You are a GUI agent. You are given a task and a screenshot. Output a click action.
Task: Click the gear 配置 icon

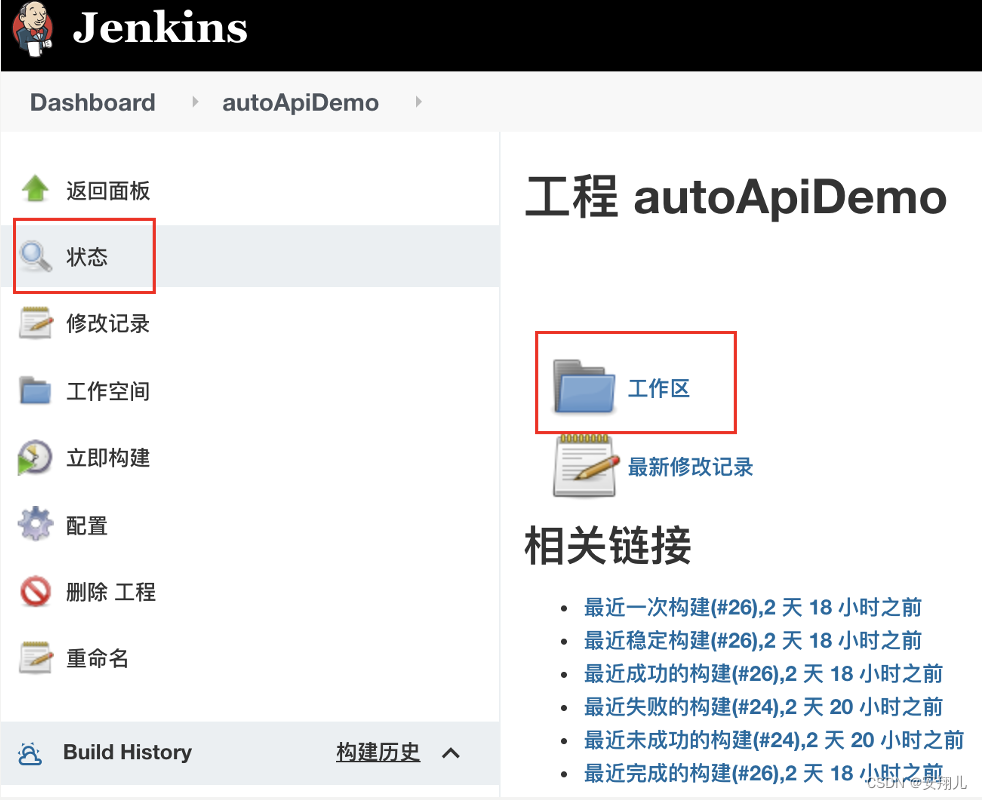[x=36, y=524]
